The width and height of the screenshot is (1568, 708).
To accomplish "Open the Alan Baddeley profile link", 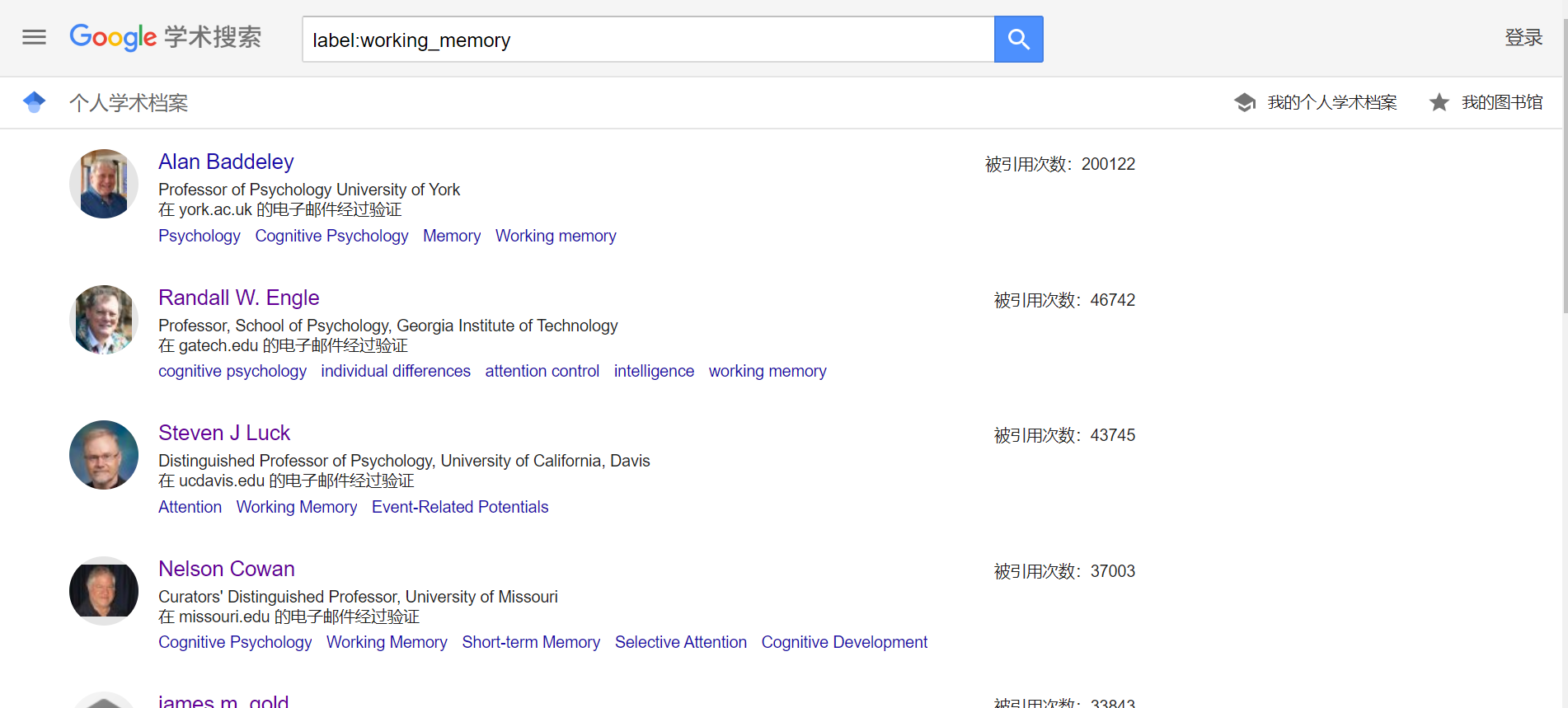I will tap(226, 162).
